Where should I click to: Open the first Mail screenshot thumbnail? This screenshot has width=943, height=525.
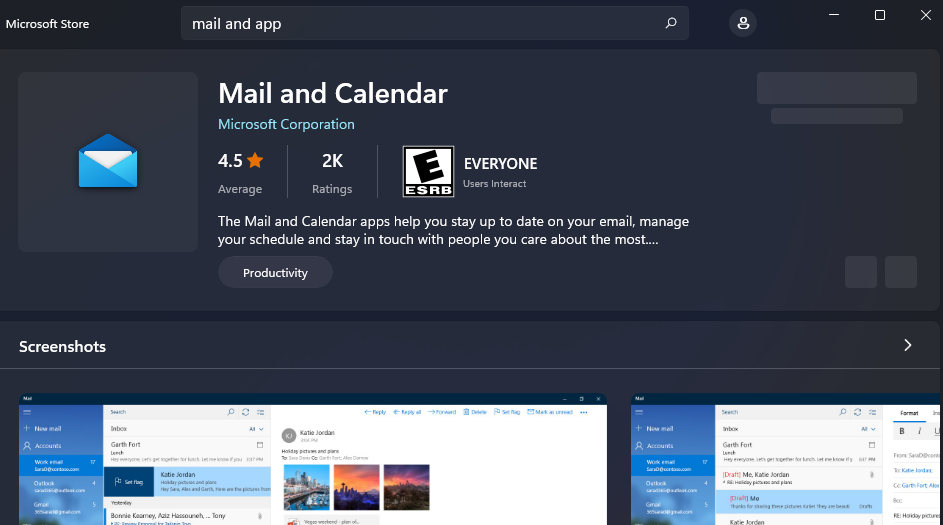(313, 459)
